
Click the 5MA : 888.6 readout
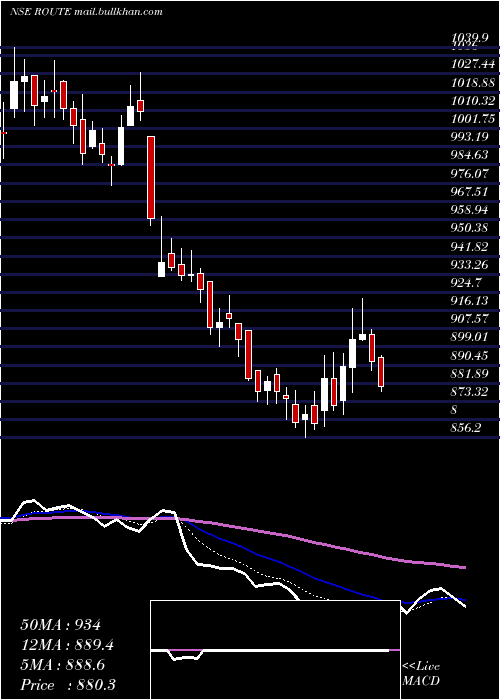click(x=62, y=665)
